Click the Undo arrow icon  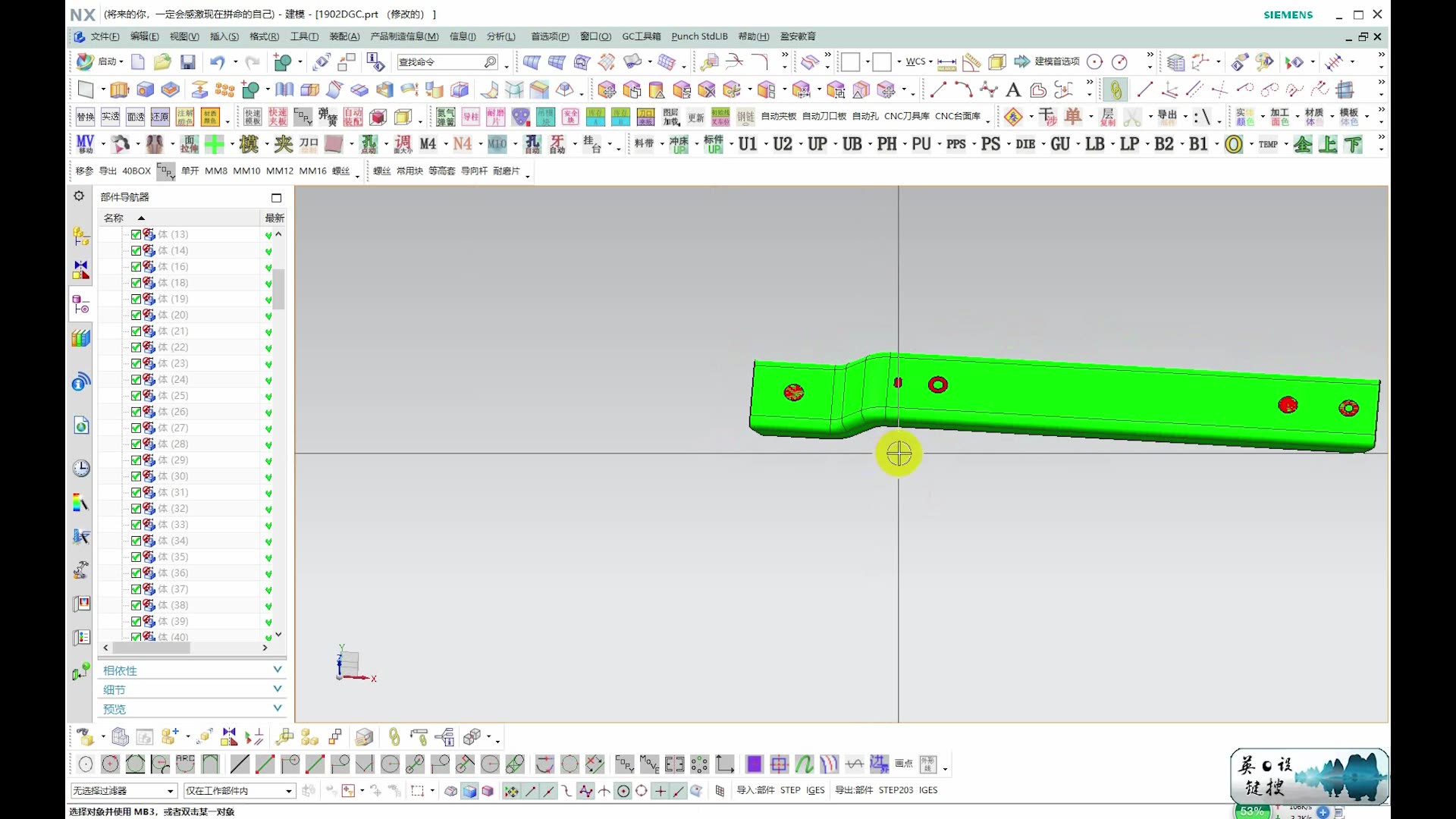click(x=218, y=62)
